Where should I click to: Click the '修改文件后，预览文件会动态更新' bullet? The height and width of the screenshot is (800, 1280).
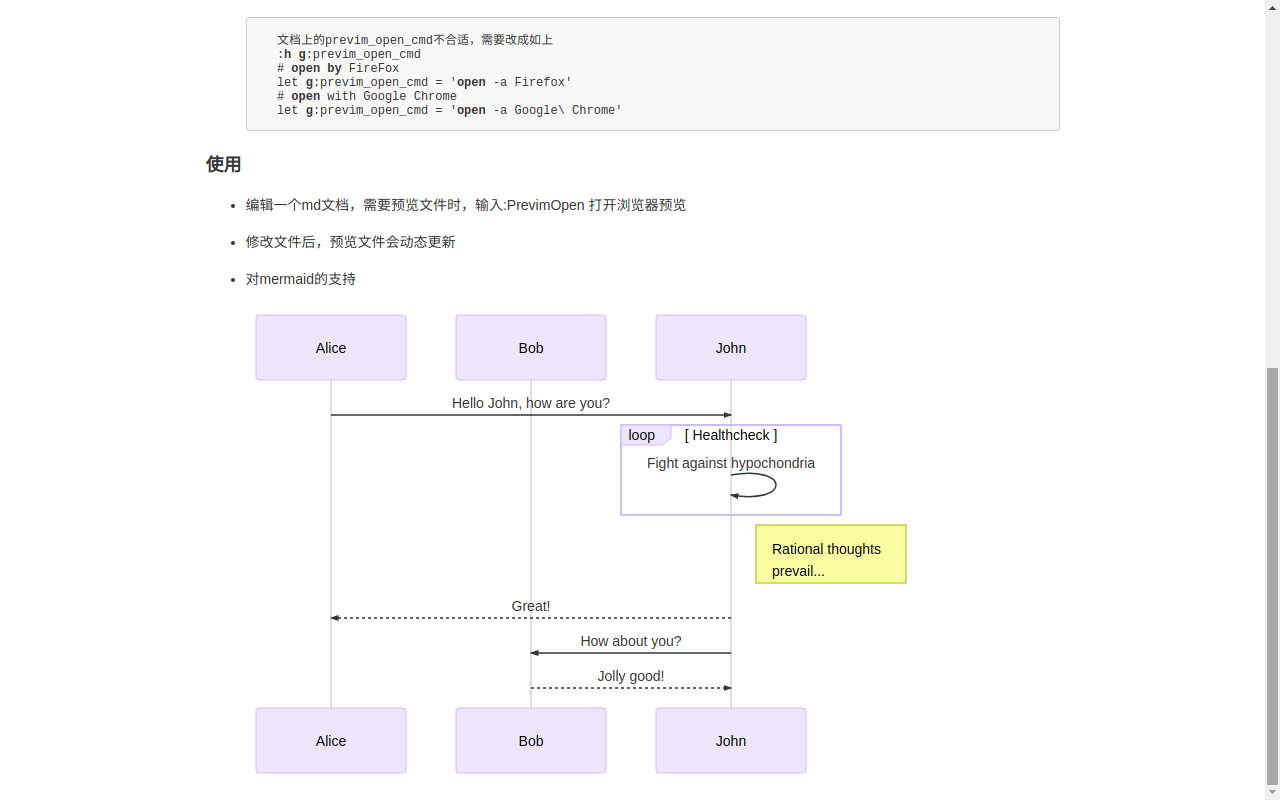tap(351, 242)
